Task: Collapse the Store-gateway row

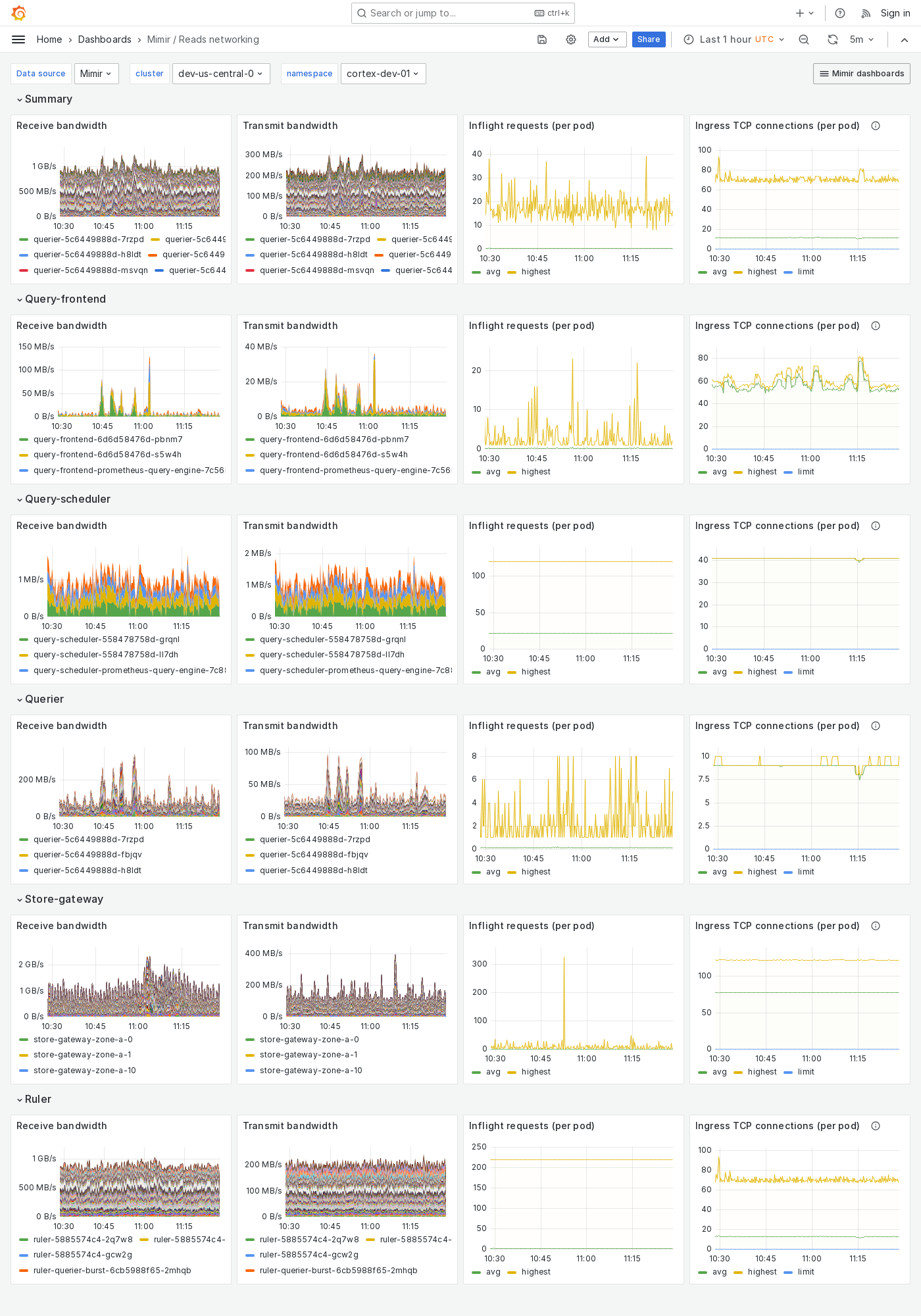Action: pyautogui.click(x=60, y=899)
